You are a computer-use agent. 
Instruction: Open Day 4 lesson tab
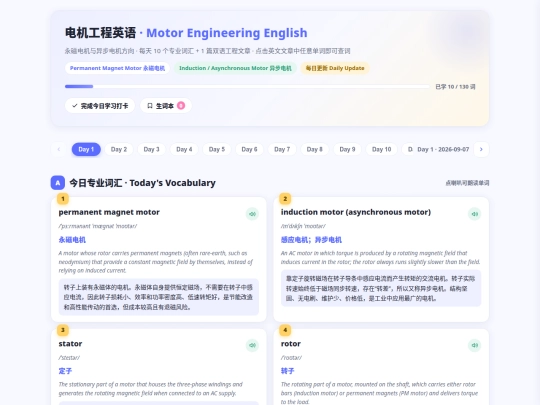[x=184, y=149]
